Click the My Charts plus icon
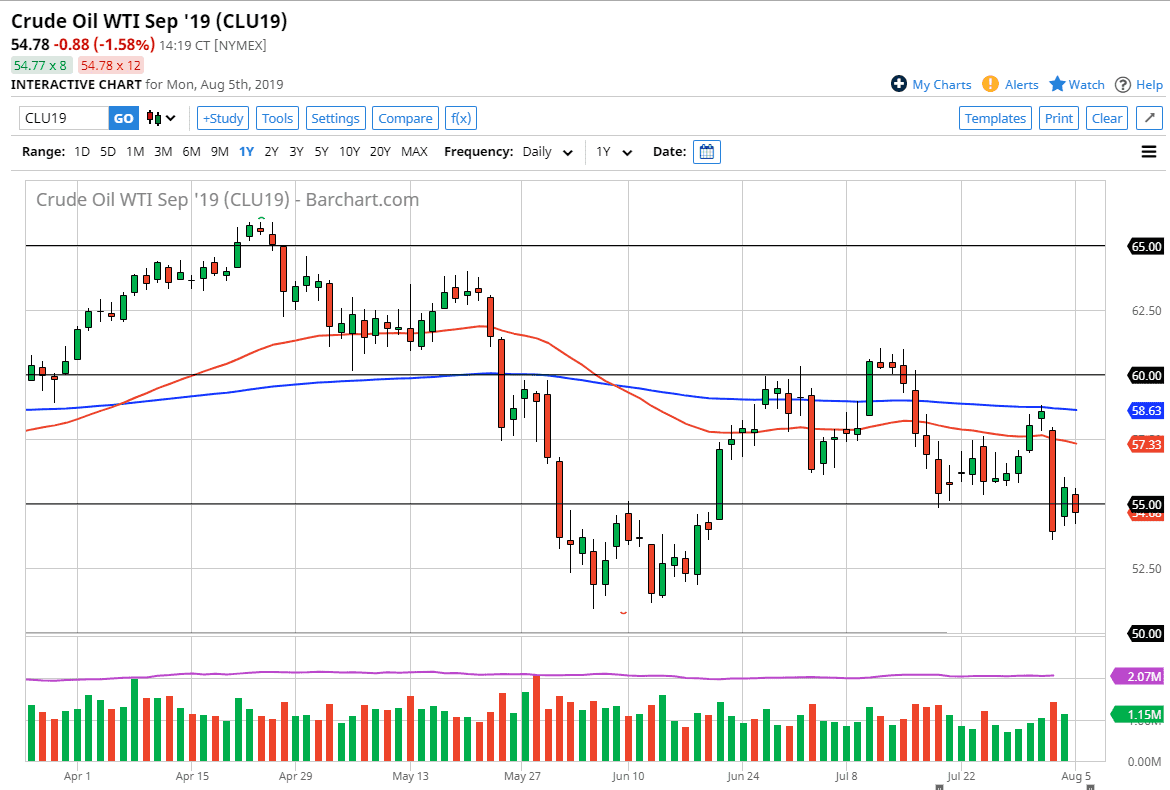The width and height of the screenshot is (1170, 790). [x=898, y=85]
